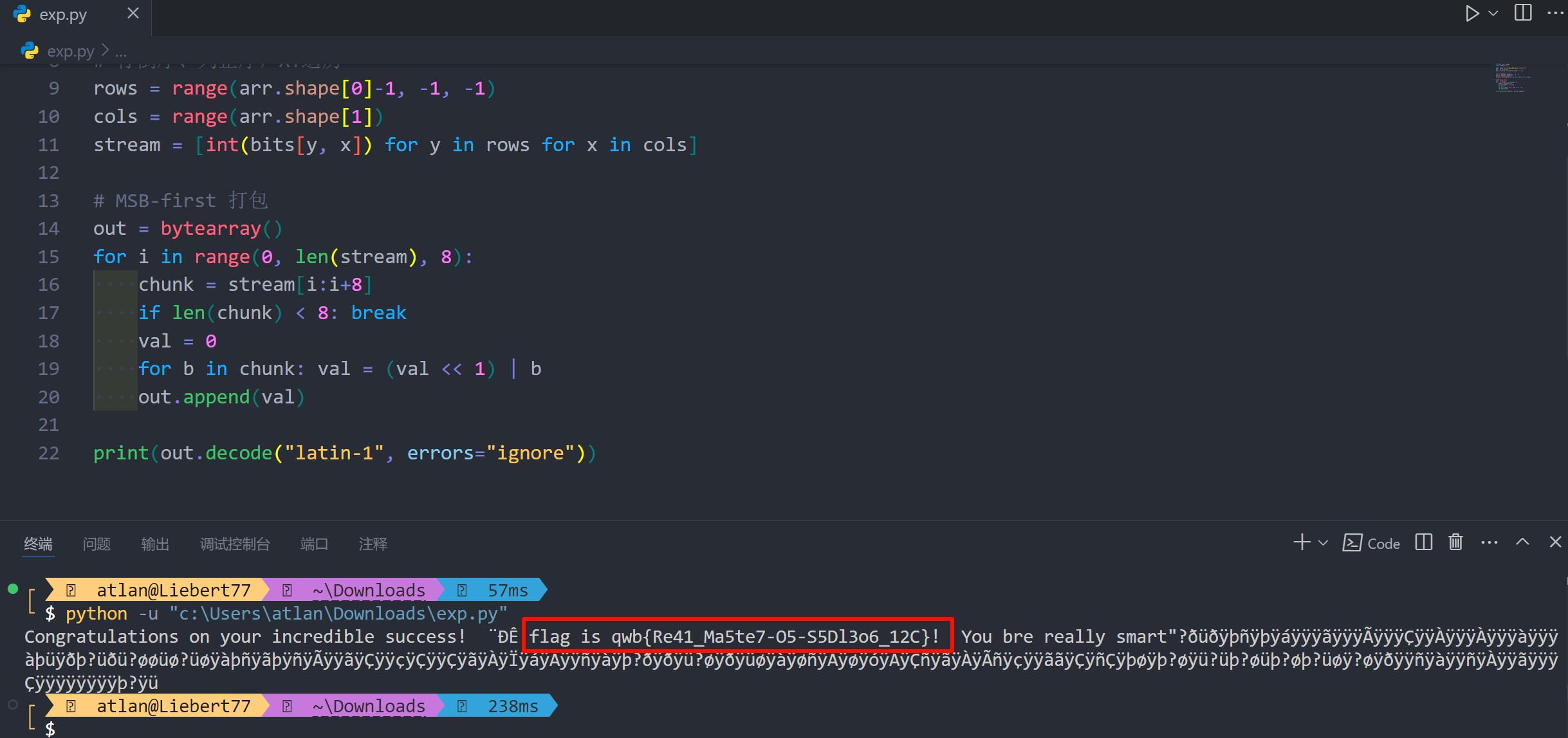Image resolution: width=1568 pixels, height=738 pixels.
Task: Click the code minimap preview
Action: [x=1512, y=78]
